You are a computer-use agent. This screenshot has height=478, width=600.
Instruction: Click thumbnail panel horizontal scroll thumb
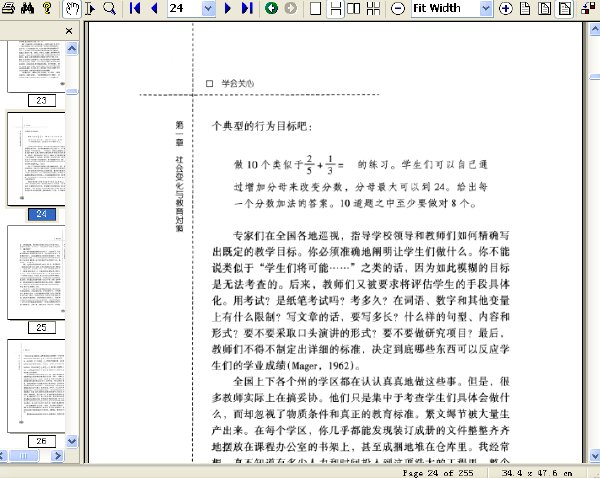point(24,456)
